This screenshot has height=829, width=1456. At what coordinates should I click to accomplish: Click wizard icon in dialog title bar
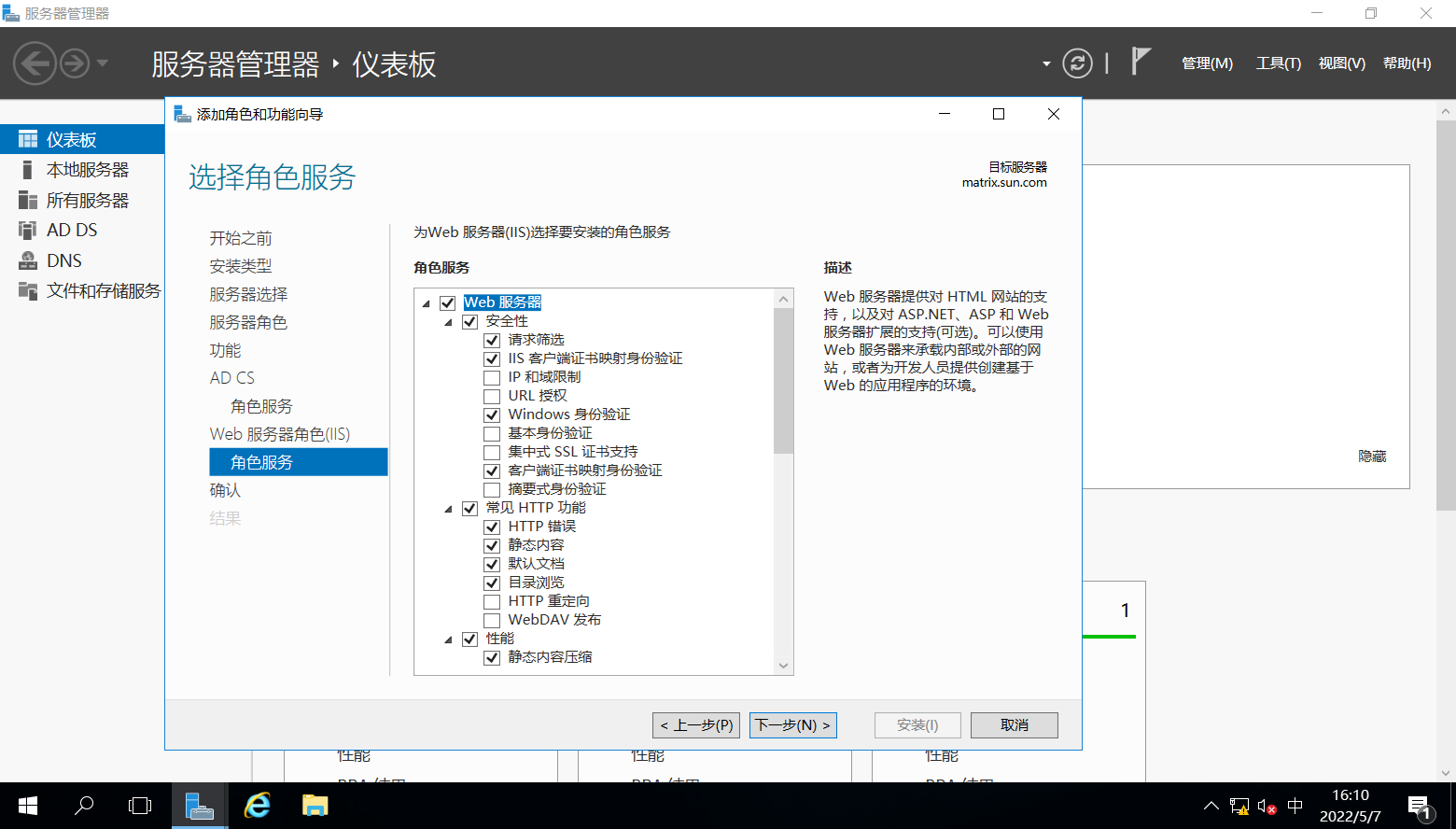183,114
